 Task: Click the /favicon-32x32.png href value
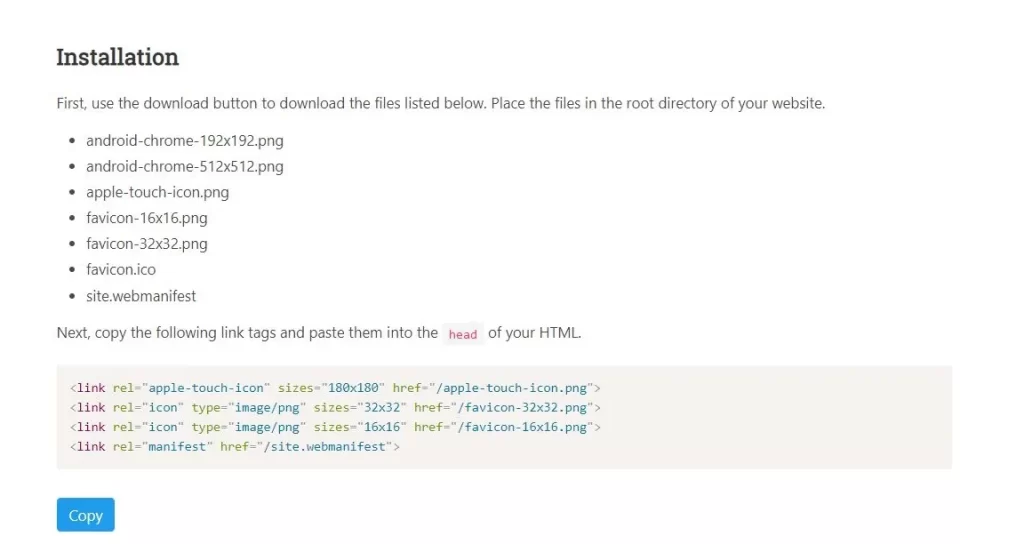click(x=522, y=408)
